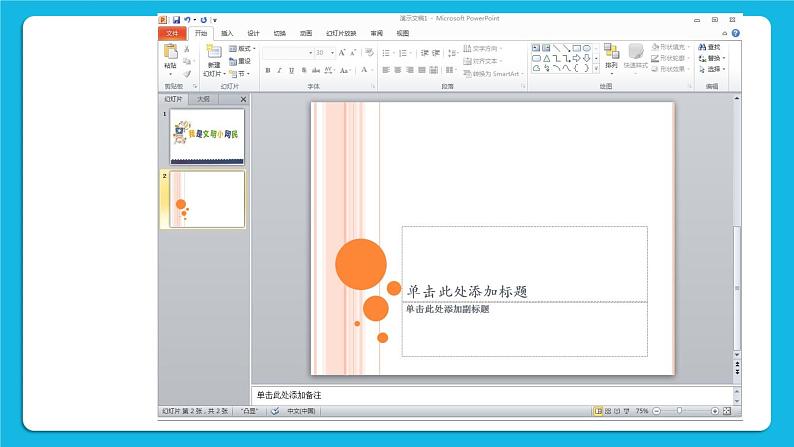
Task: Increase list indent level icon
Action: click(x=436, y=53)
